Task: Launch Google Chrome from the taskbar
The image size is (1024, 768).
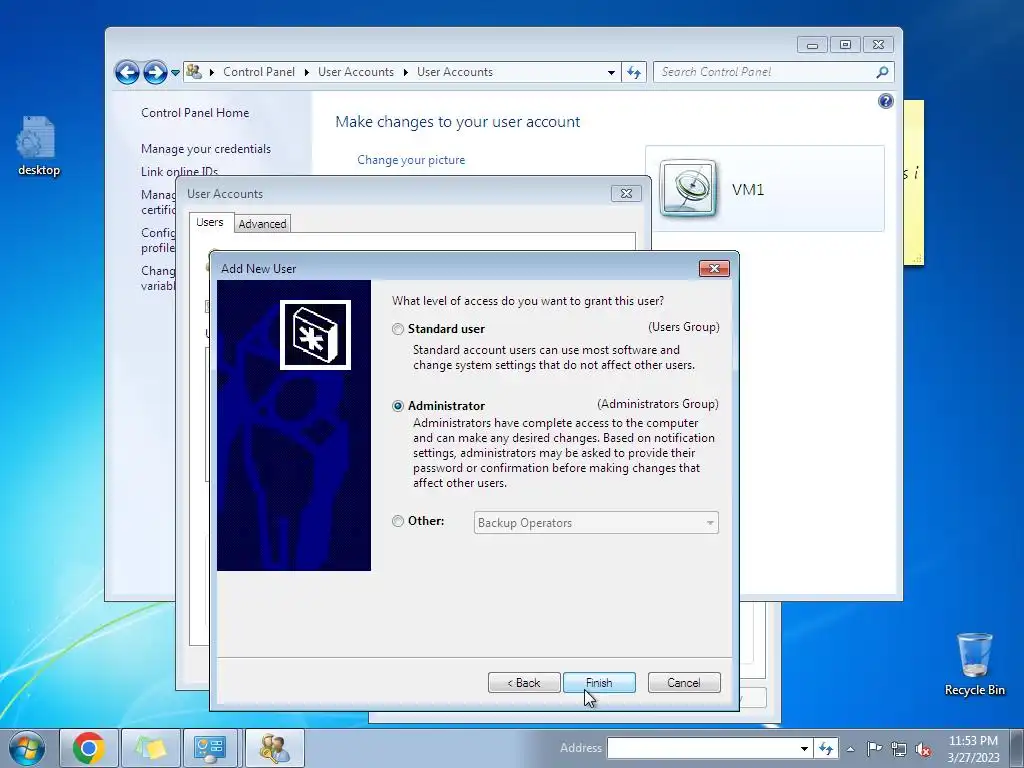Action: [89, 748]
